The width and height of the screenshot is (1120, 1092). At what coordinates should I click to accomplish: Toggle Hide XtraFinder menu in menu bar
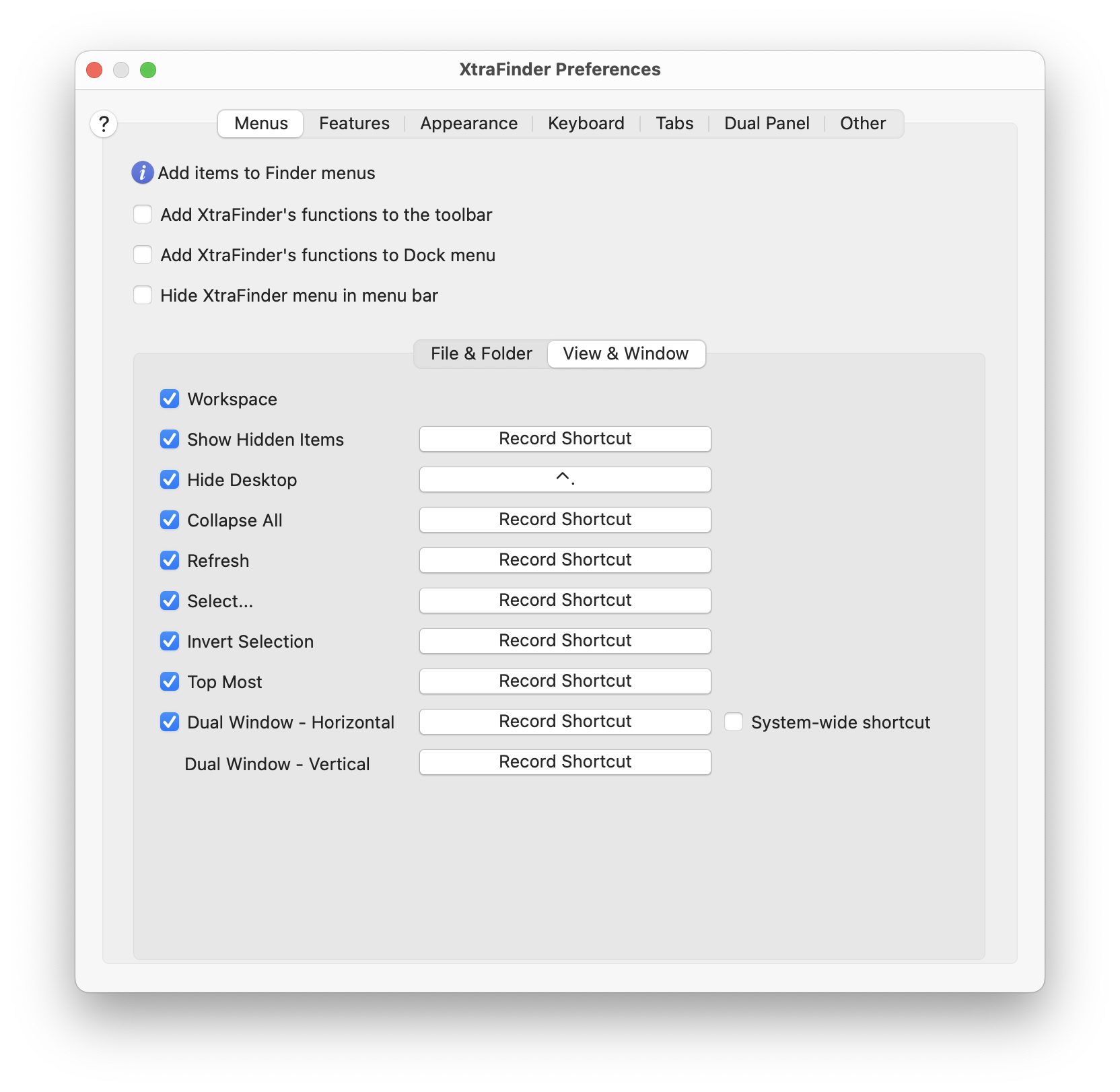(143, 296)
